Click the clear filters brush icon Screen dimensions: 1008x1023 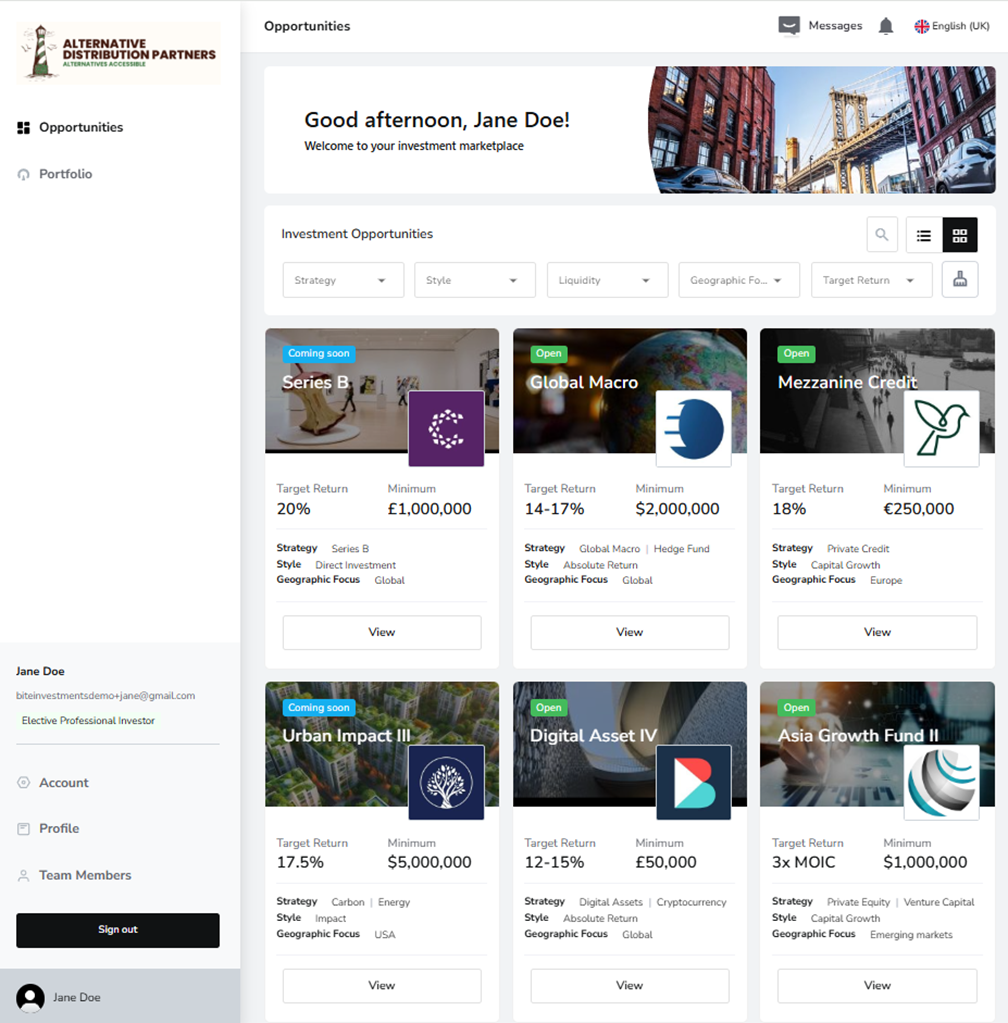point(960,280)
